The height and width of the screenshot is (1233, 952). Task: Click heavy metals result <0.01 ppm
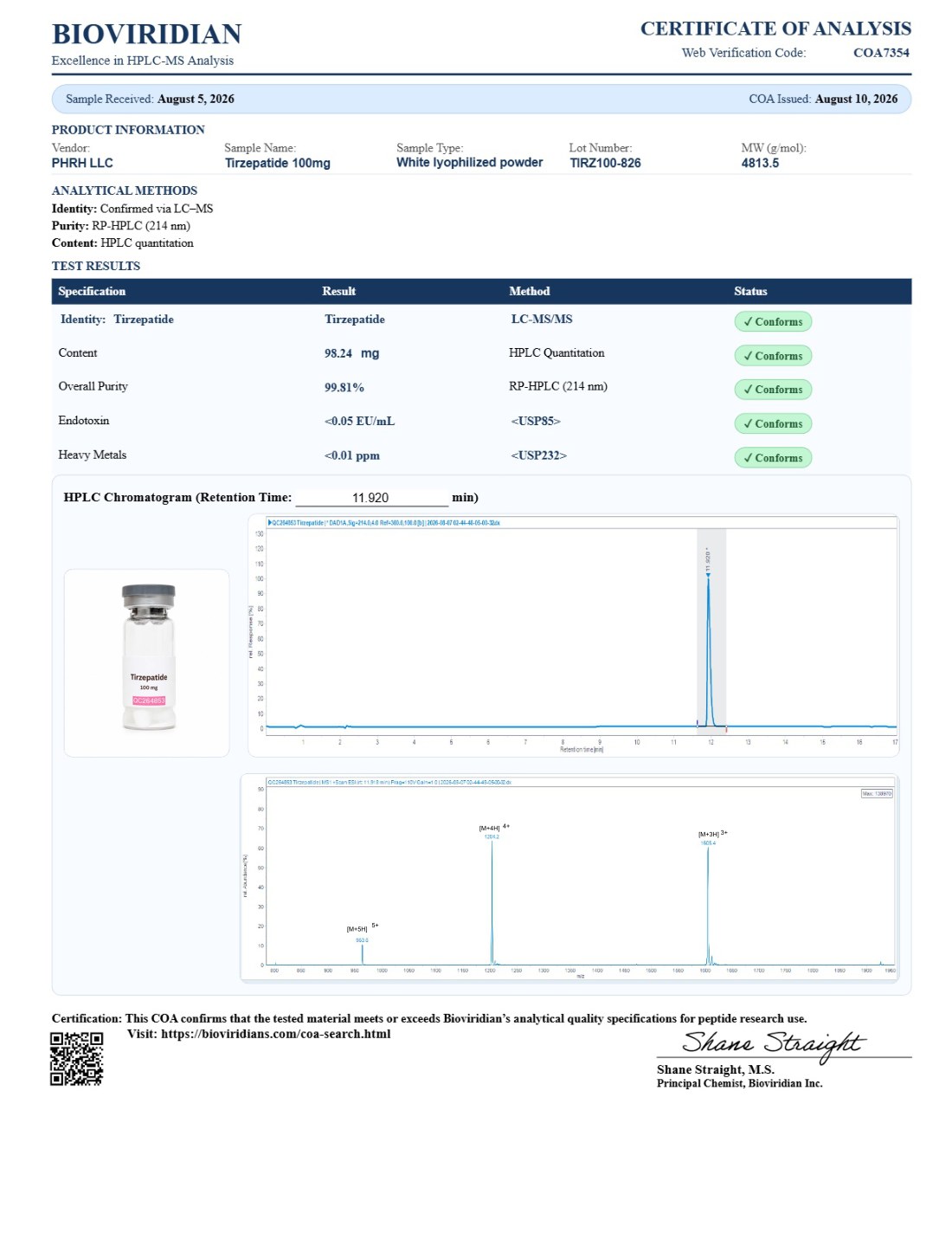click(351, 455)
